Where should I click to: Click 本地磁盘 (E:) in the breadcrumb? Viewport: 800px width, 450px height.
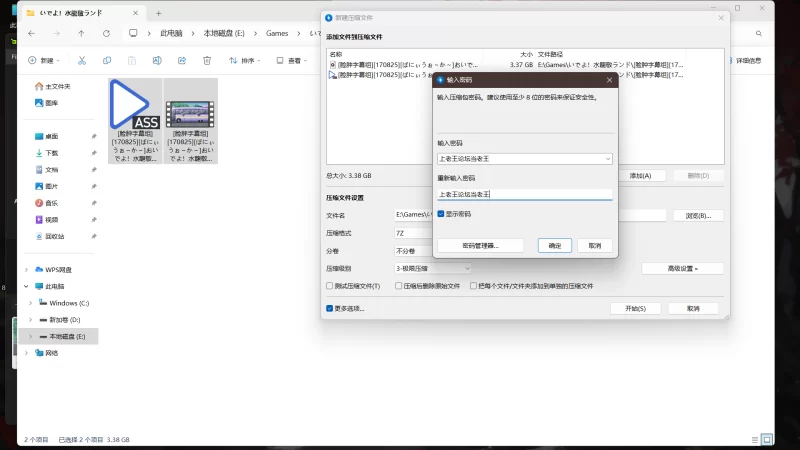point(224,33)
